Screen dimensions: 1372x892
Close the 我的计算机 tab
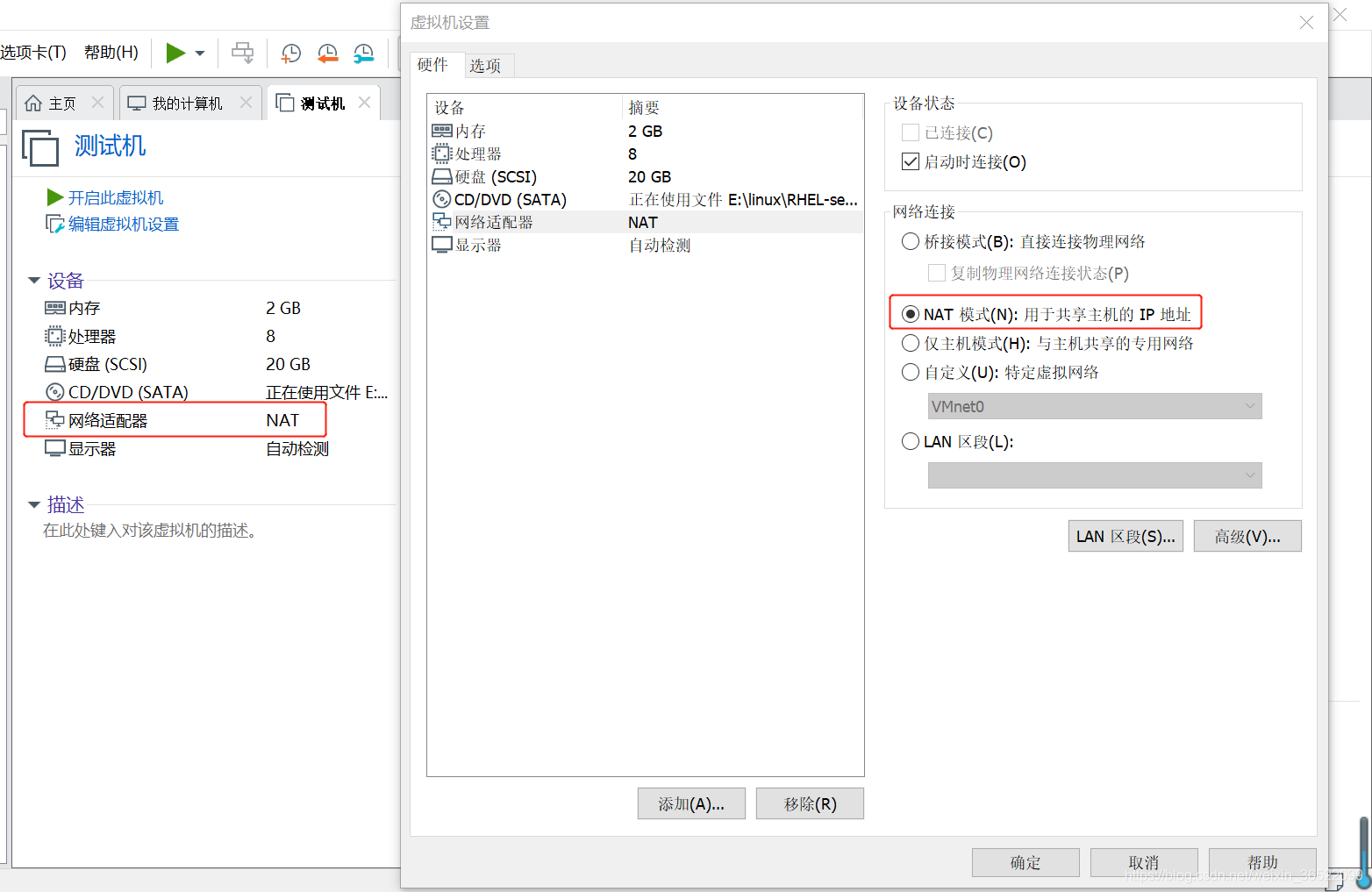246,103
